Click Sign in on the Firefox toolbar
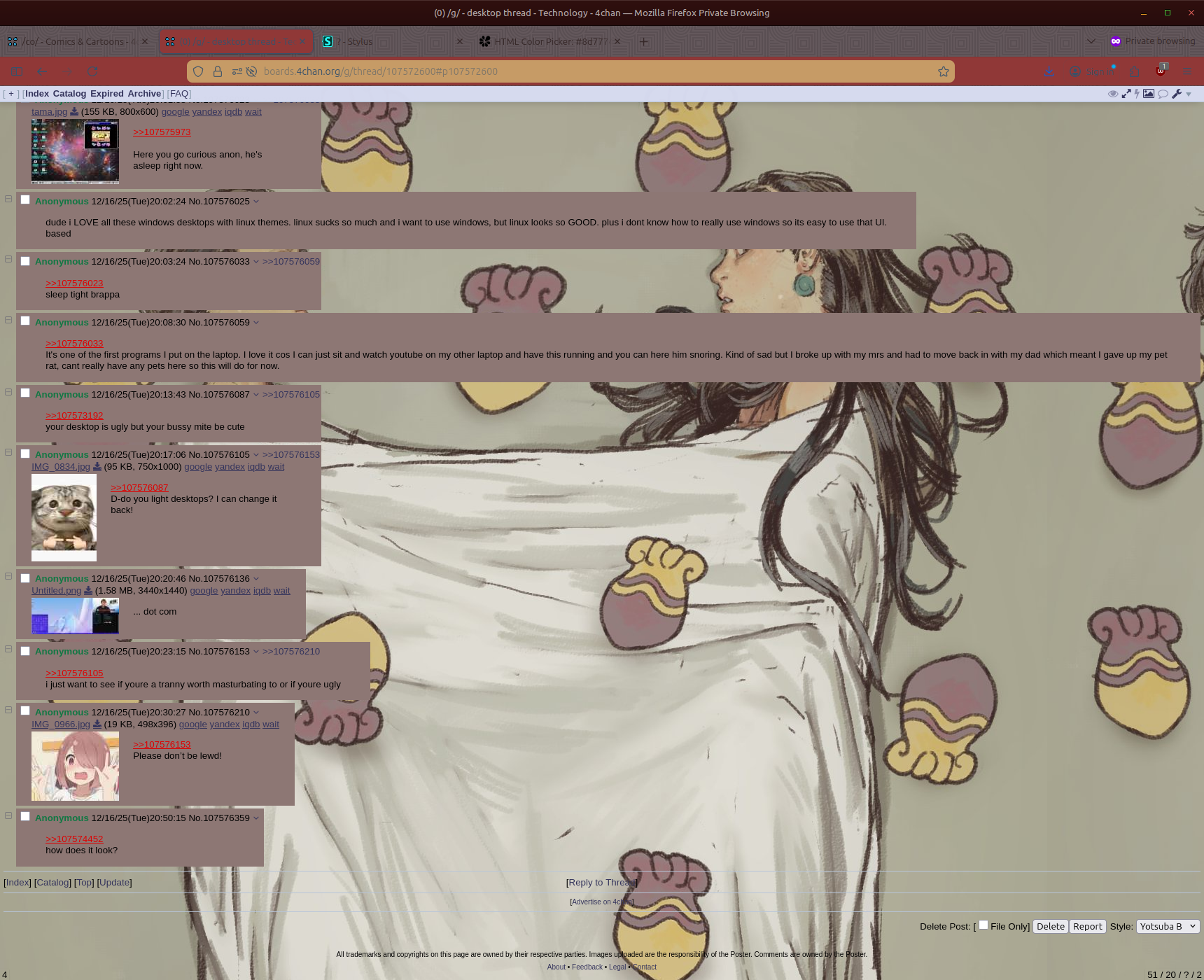1204x980 pixels. coord(1091,71)
